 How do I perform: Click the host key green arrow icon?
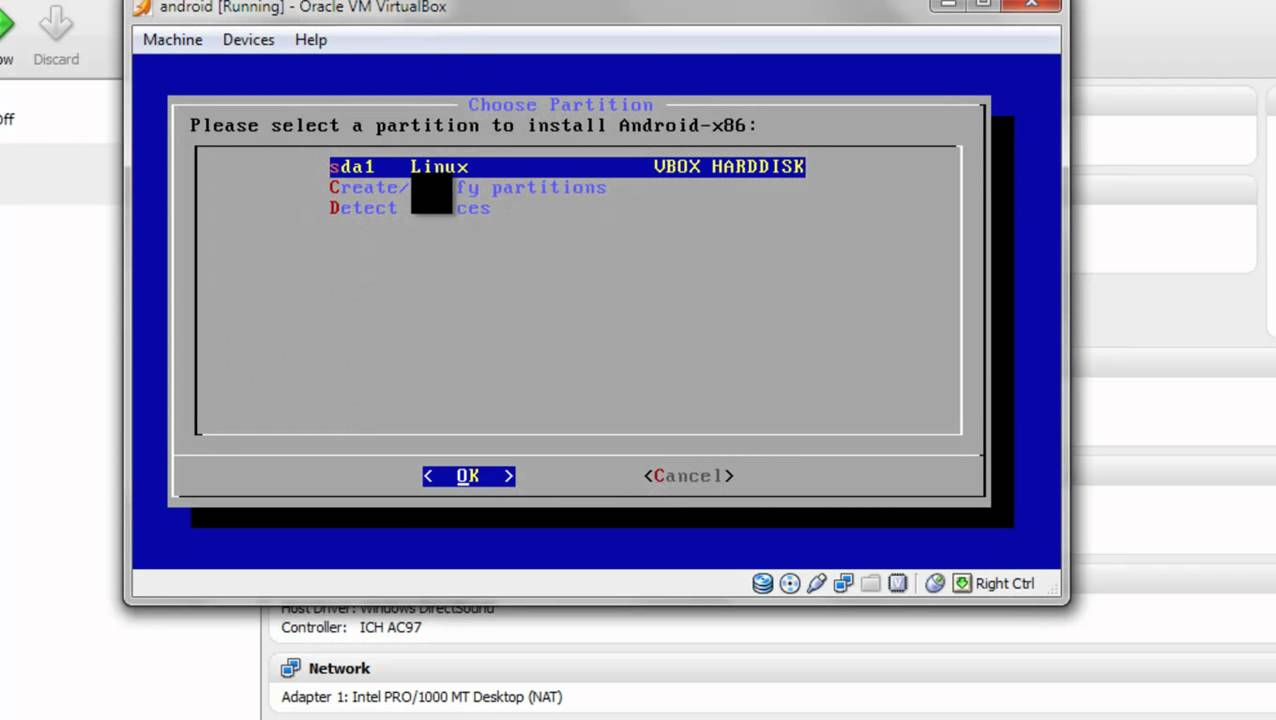962,583
